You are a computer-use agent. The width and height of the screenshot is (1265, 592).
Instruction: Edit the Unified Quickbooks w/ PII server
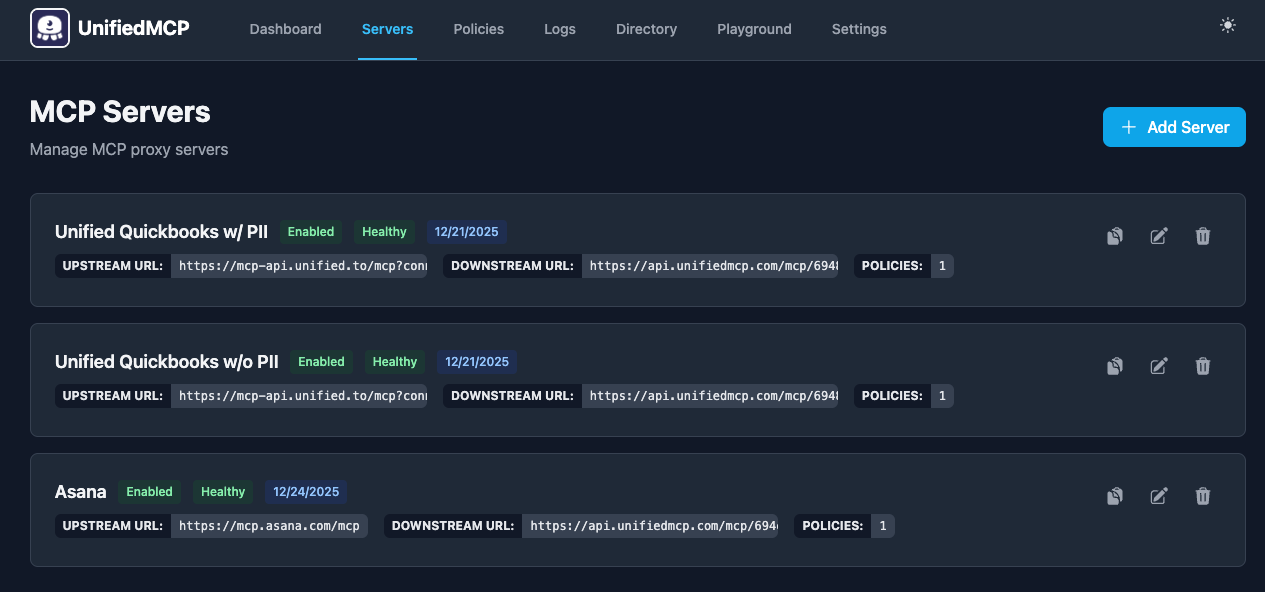[1159, 236]
